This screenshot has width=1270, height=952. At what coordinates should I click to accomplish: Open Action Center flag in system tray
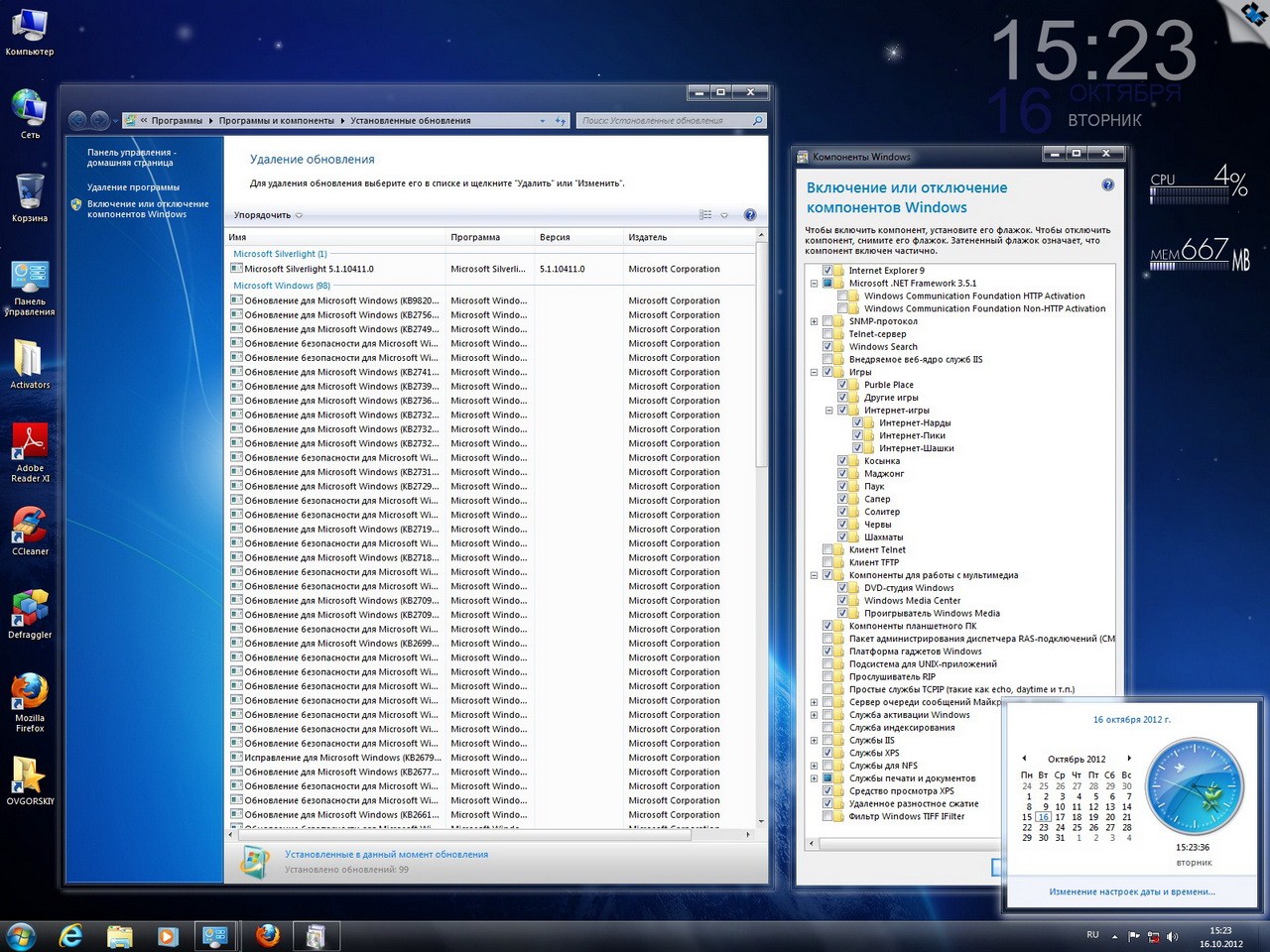tap(1134, 936)
